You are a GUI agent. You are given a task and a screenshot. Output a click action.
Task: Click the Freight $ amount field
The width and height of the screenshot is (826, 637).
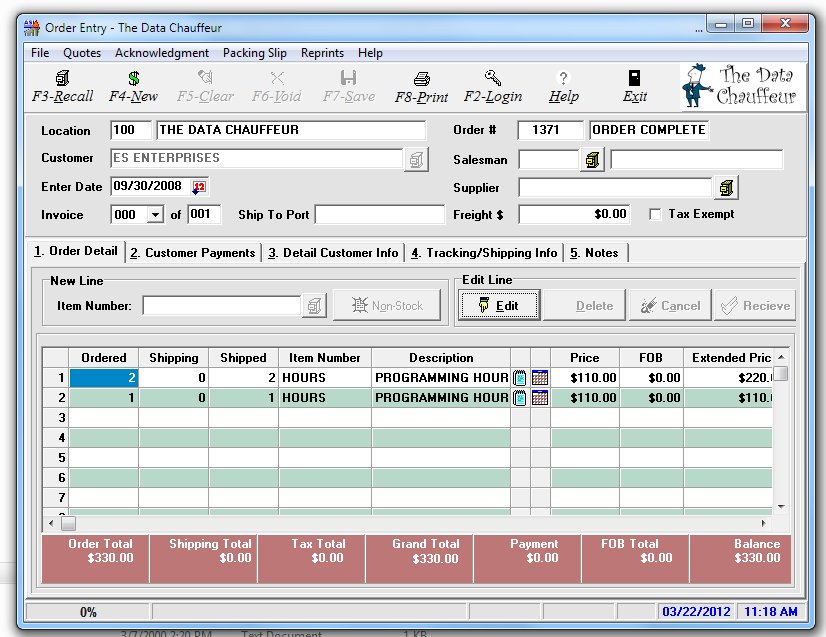click(x=574, y=214)
